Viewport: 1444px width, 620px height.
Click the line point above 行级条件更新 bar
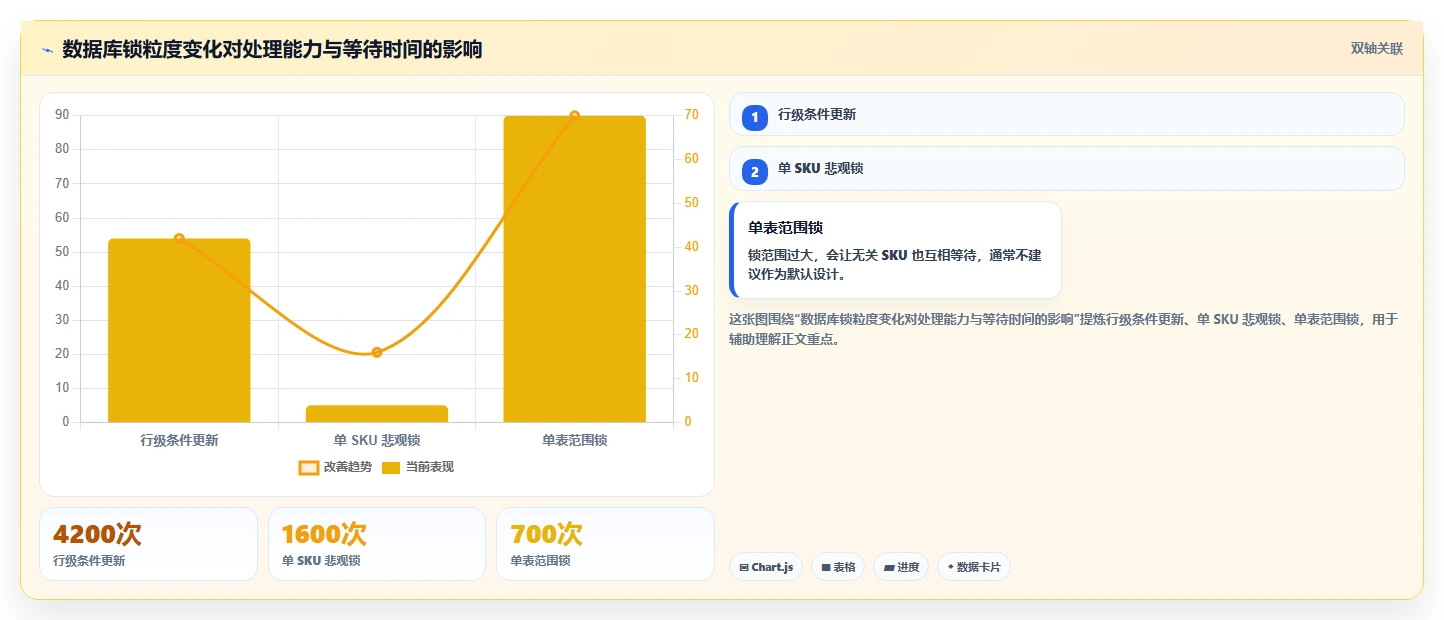[x=179, y=238]
